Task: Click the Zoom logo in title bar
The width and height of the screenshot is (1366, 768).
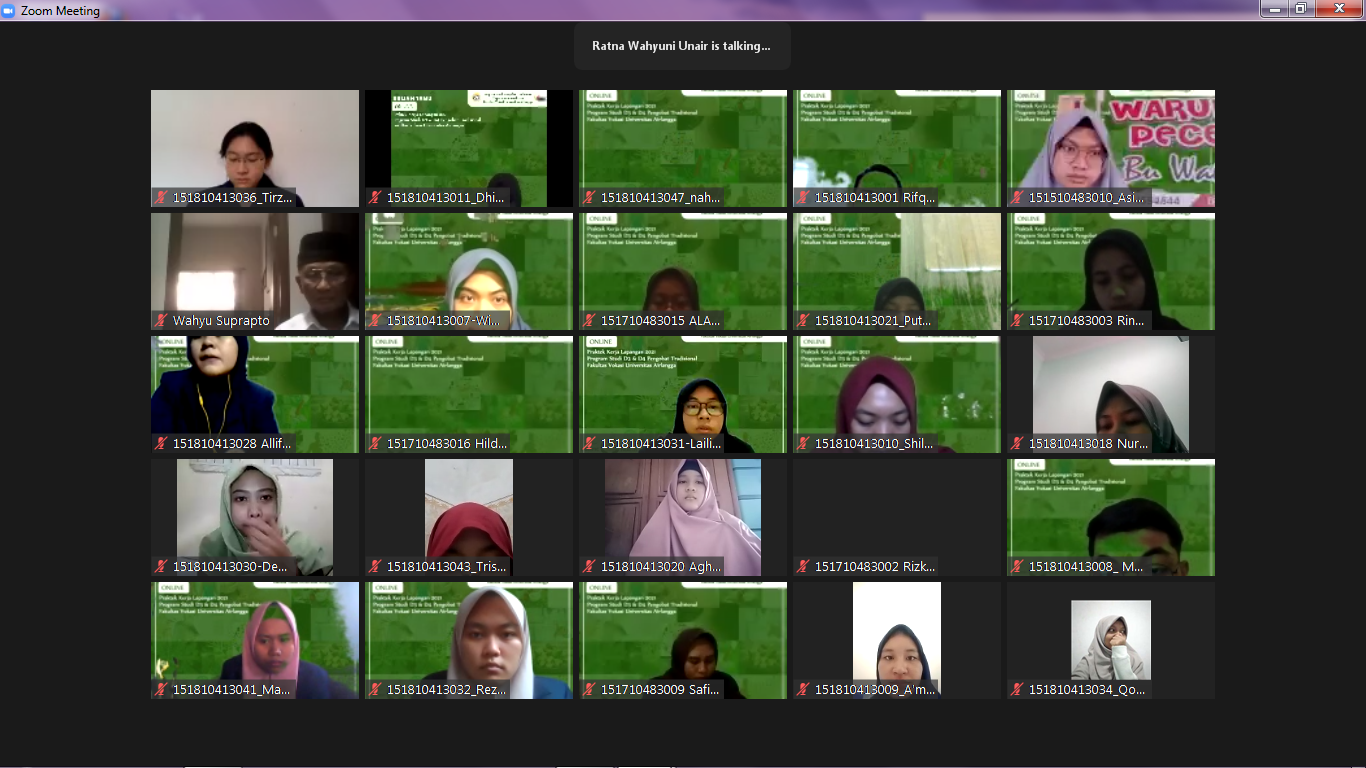Action: point(9,10)
